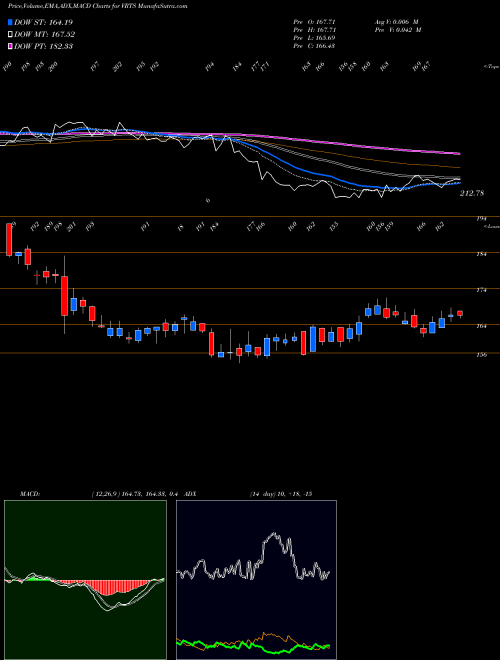This screenshot has height=660, width=500.
Task: Click the 'Pre L: 165.69' value
Action: click(x=314, y=37)
